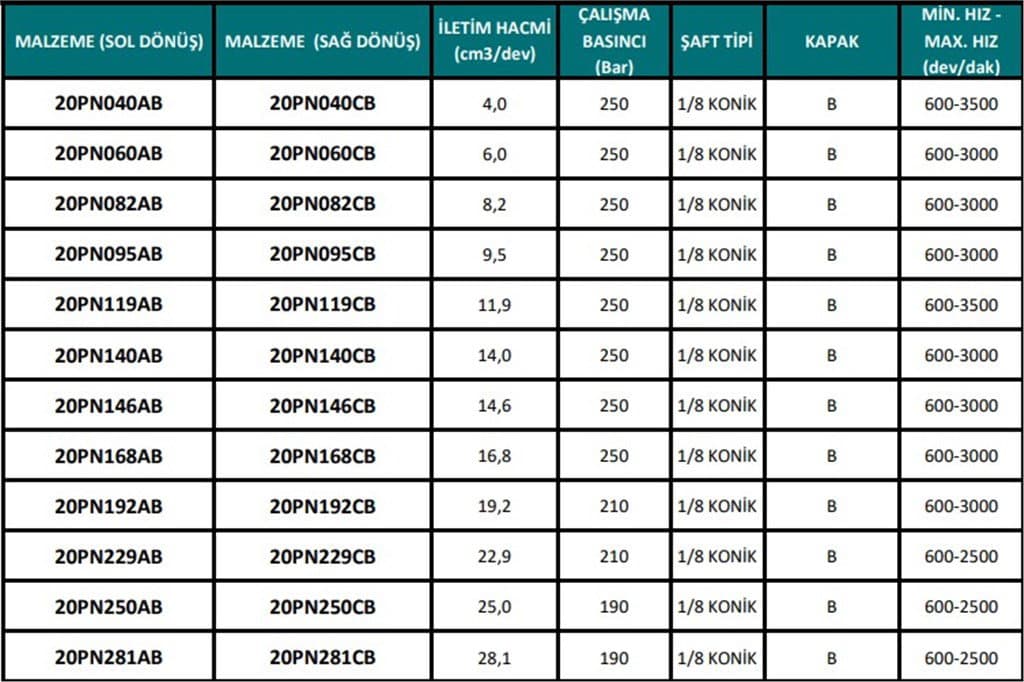The width and height of the screenshot is (1024, 682).
Task: Click the İLETİM HACMİ column header
Action: tap(494, 42)
